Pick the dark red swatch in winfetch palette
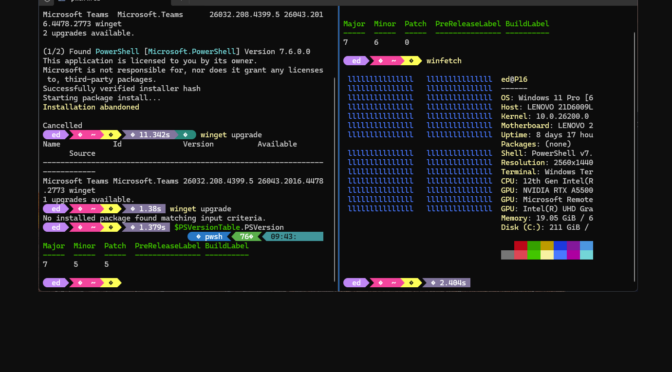This screenshot has width=672, height=372. coord(521,246)
